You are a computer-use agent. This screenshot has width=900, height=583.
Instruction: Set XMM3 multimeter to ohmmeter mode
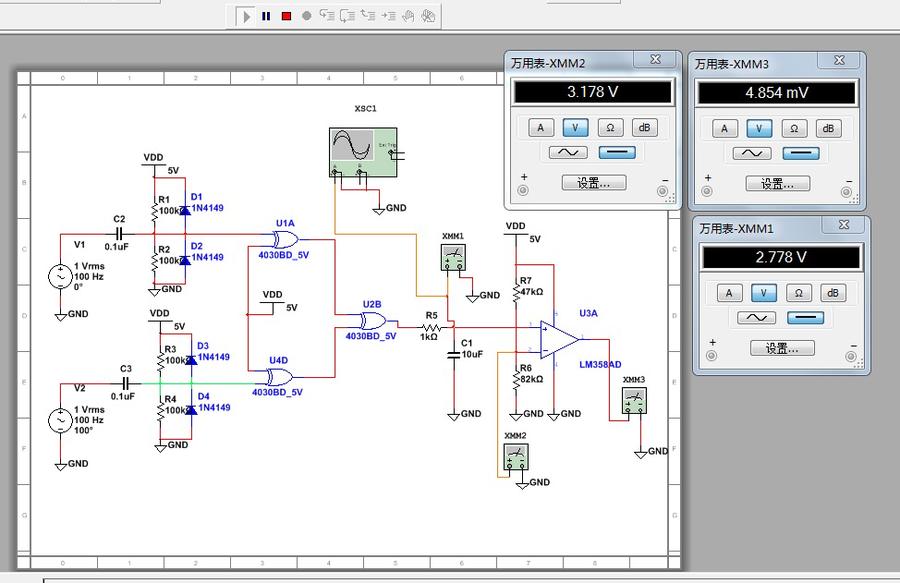pos(794,128)
